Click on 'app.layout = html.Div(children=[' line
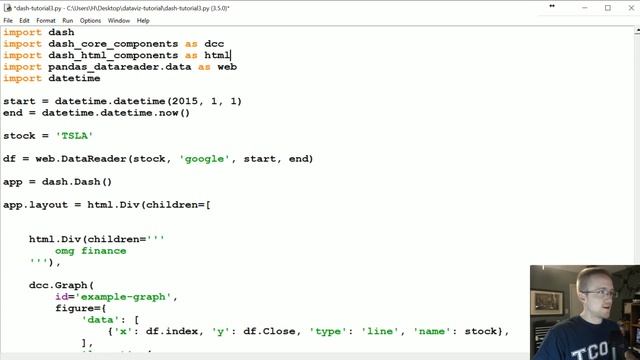Image resolution: width=640 pixels, height=360 pixels. click(107, 205)
